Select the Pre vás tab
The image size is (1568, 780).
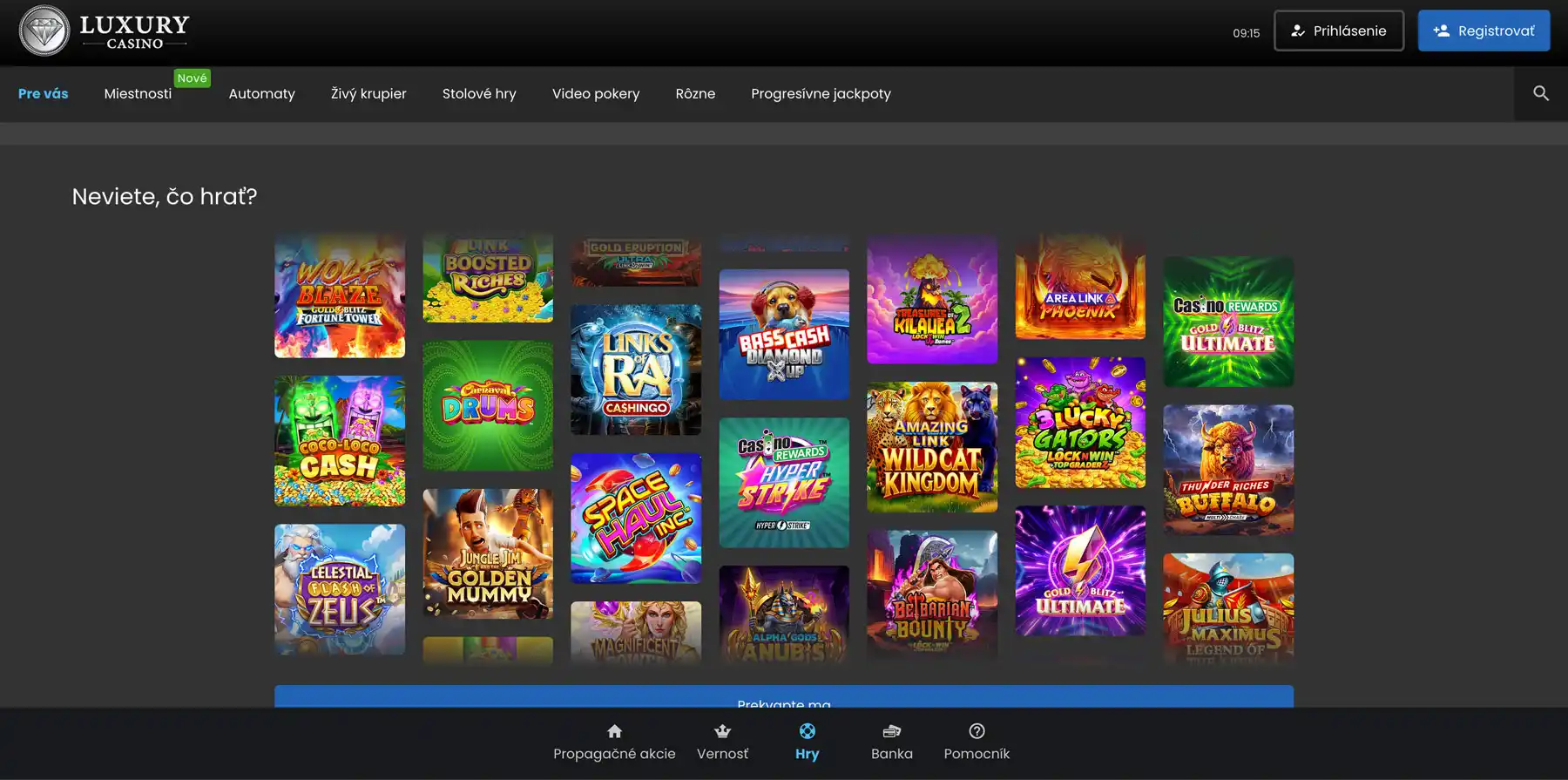click(x=43, y=93)
